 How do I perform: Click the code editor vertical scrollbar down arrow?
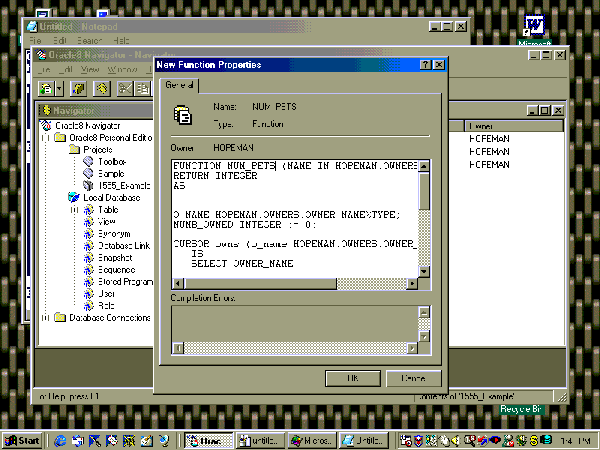tap(424, 272)
